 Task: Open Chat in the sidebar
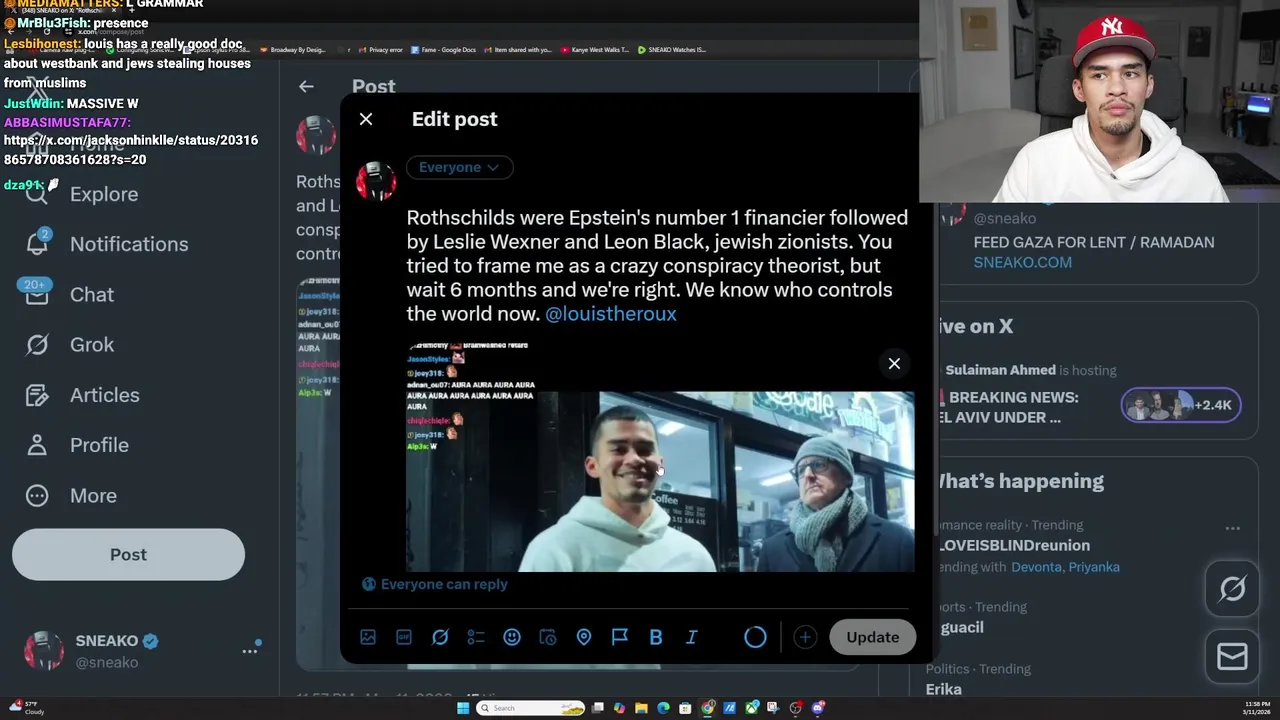click(x=70, y=295)
